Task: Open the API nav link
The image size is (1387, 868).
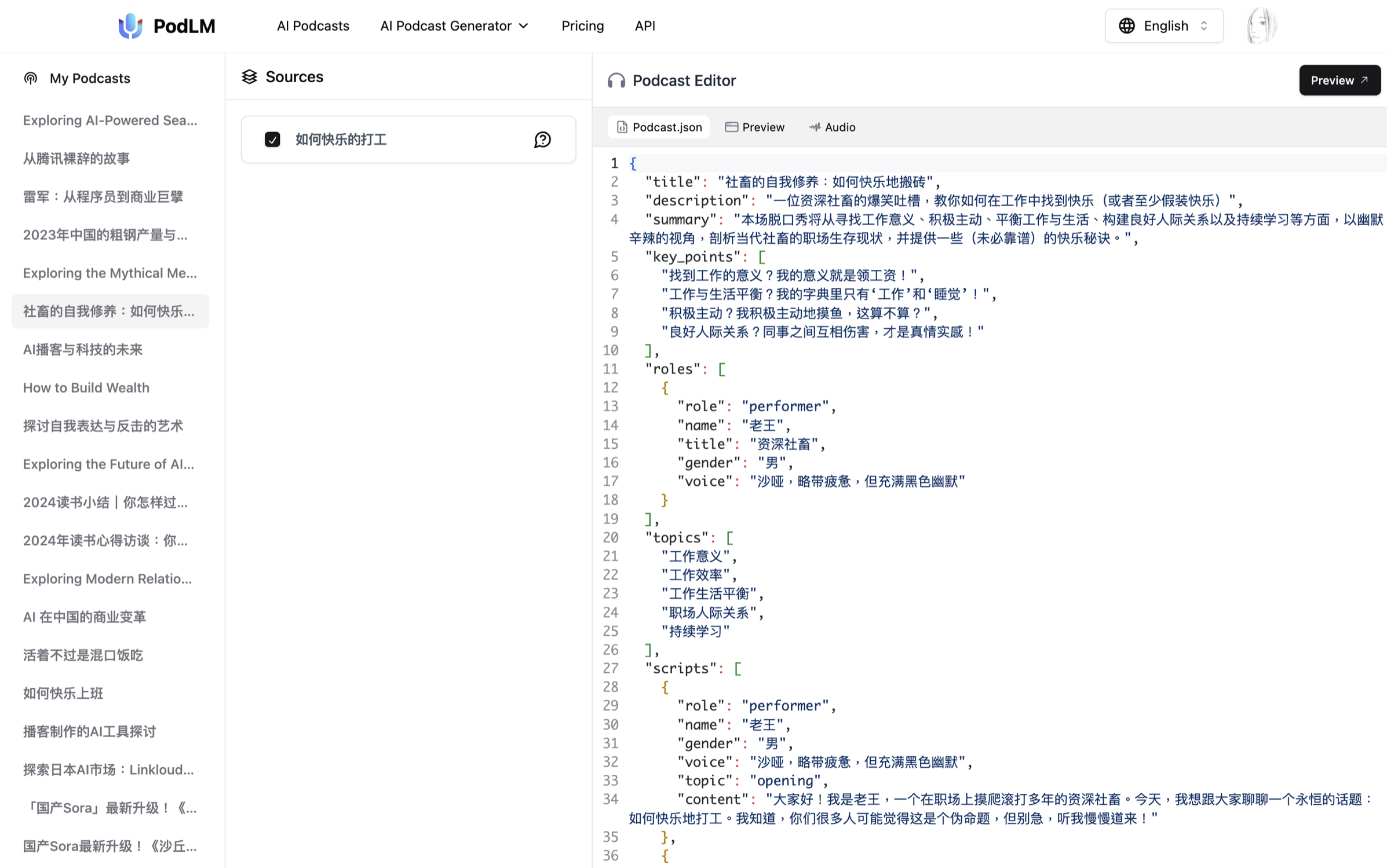Action: point(645,26)
